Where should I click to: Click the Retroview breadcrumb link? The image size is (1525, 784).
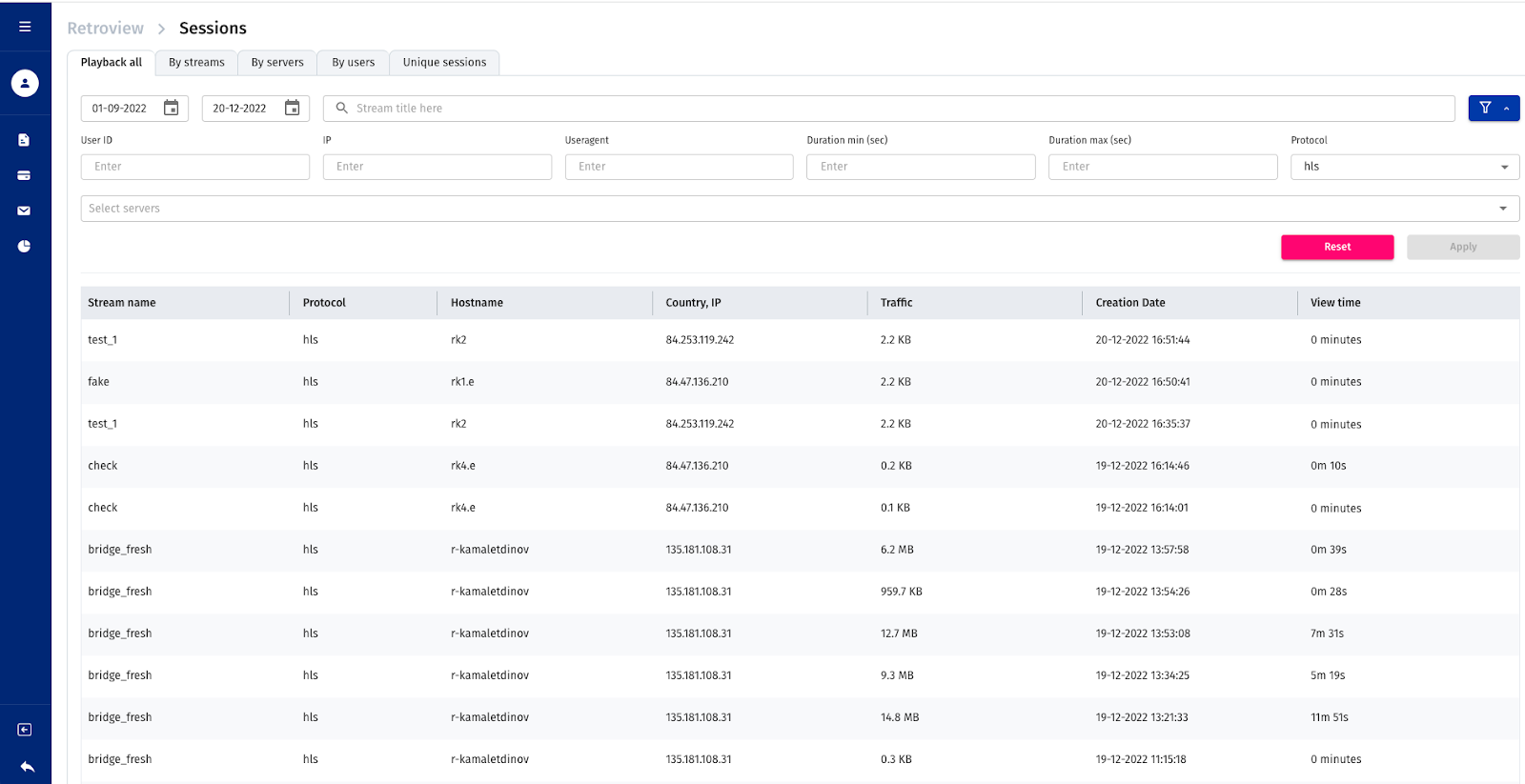pos(105,29)
